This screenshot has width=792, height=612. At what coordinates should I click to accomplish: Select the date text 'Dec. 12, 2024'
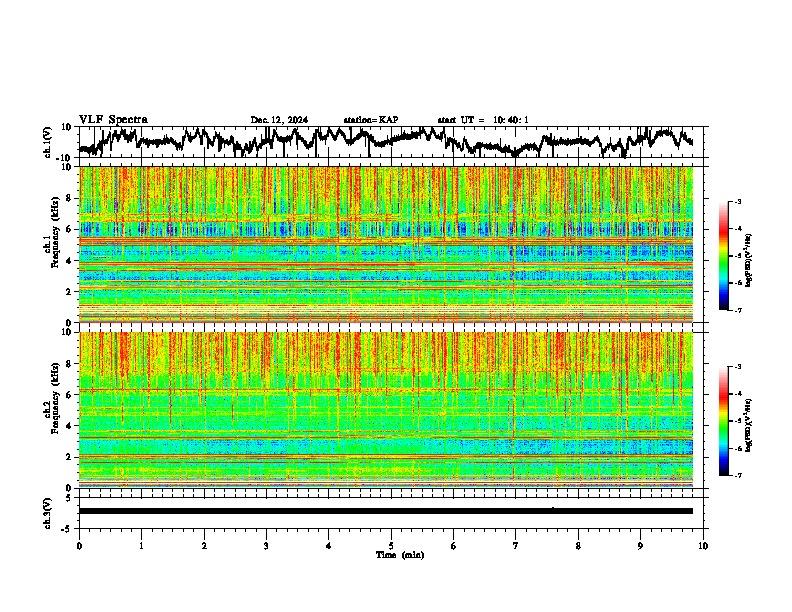click(x=279, y=120)
